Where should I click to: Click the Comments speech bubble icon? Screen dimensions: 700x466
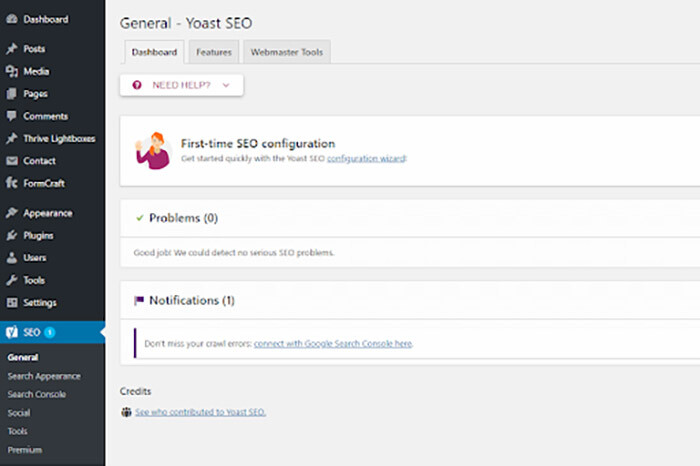[12, 116]
